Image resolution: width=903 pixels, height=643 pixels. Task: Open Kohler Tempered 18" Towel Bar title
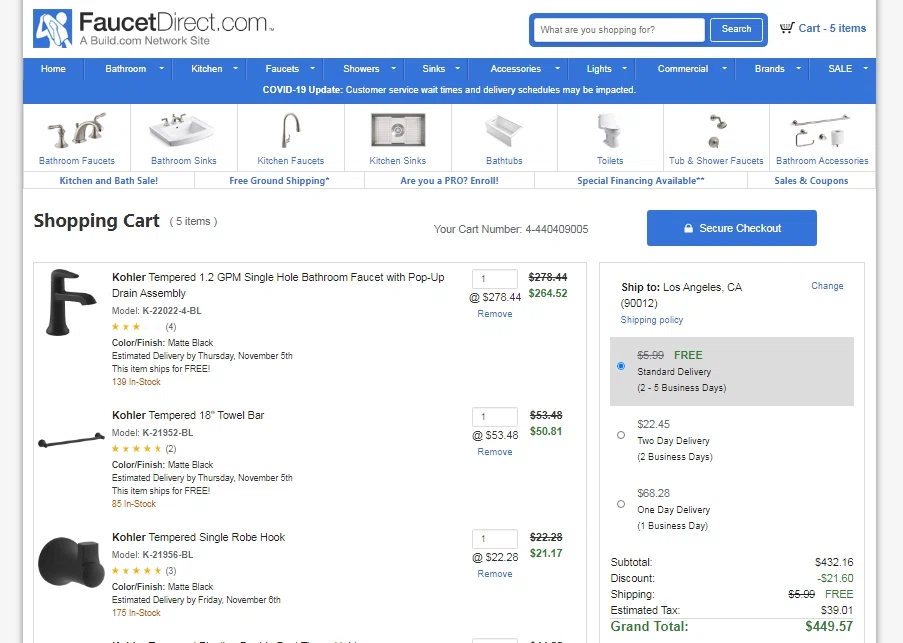tap(188, 415)
